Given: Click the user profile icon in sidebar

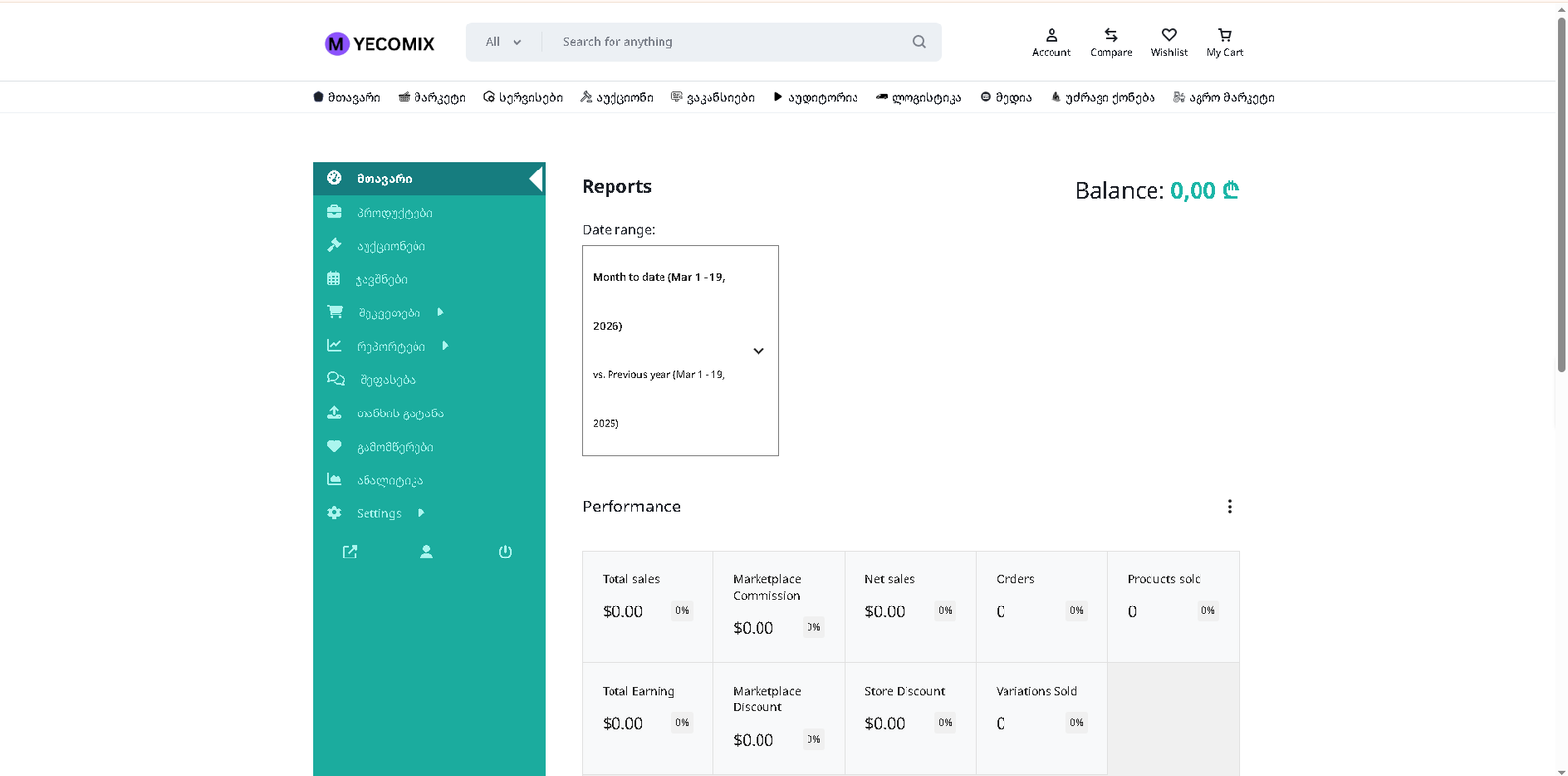Looking at the screenshot, I should point(426,552).
